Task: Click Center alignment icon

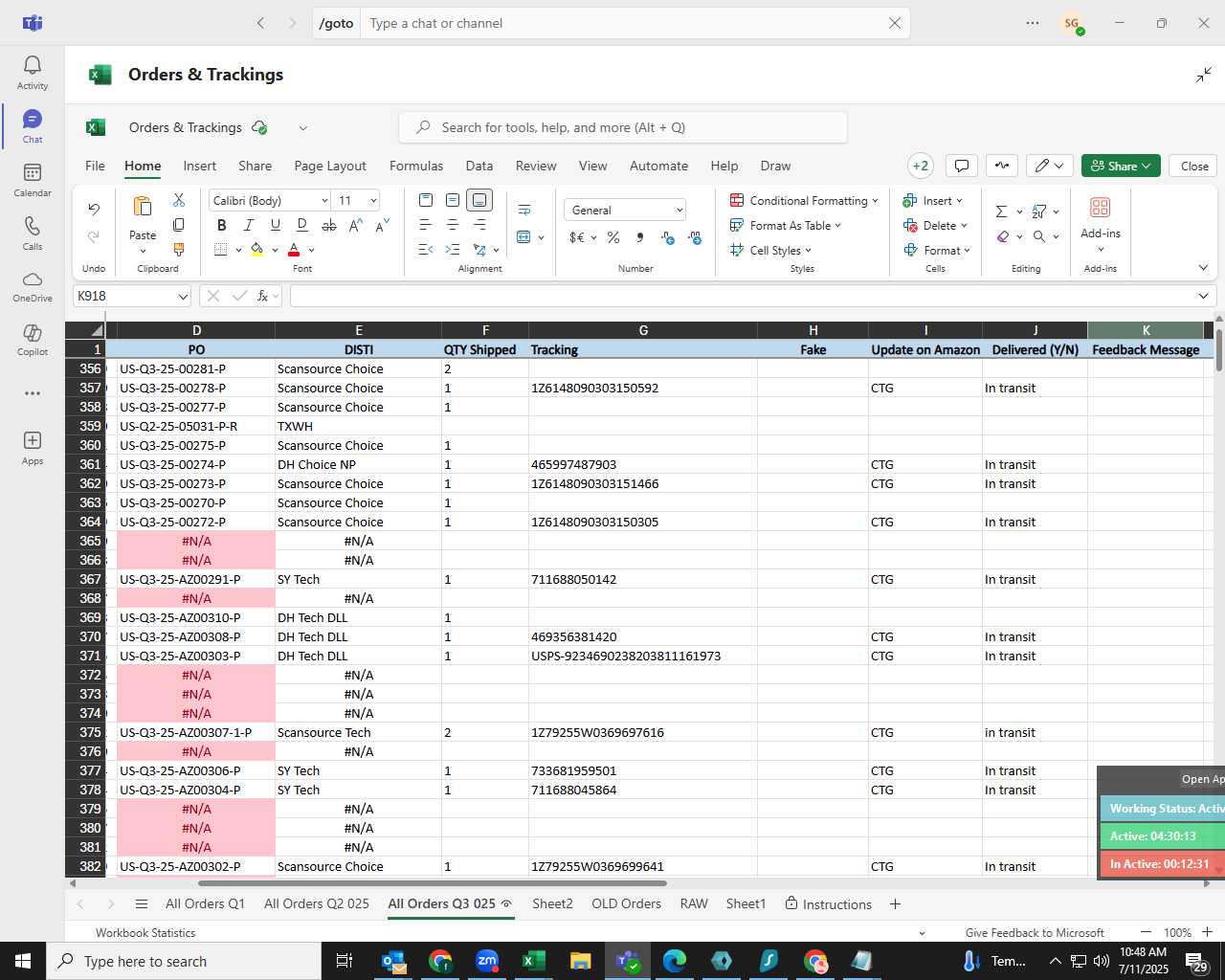Action: pos(453,225)
